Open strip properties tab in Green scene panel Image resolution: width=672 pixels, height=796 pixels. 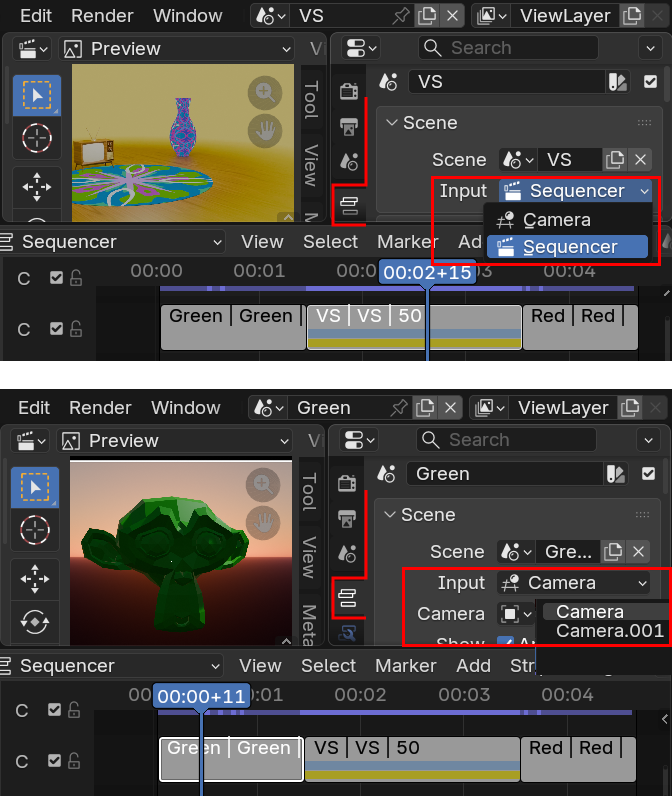click(349, 598)
